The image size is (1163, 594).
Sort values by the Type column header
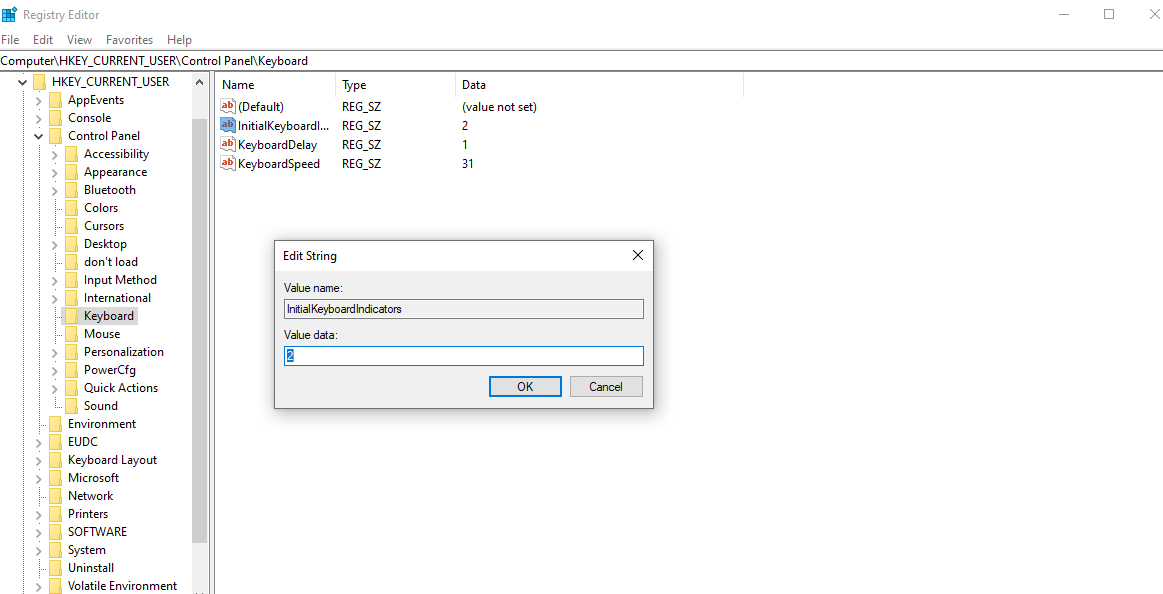pos(395,85)
